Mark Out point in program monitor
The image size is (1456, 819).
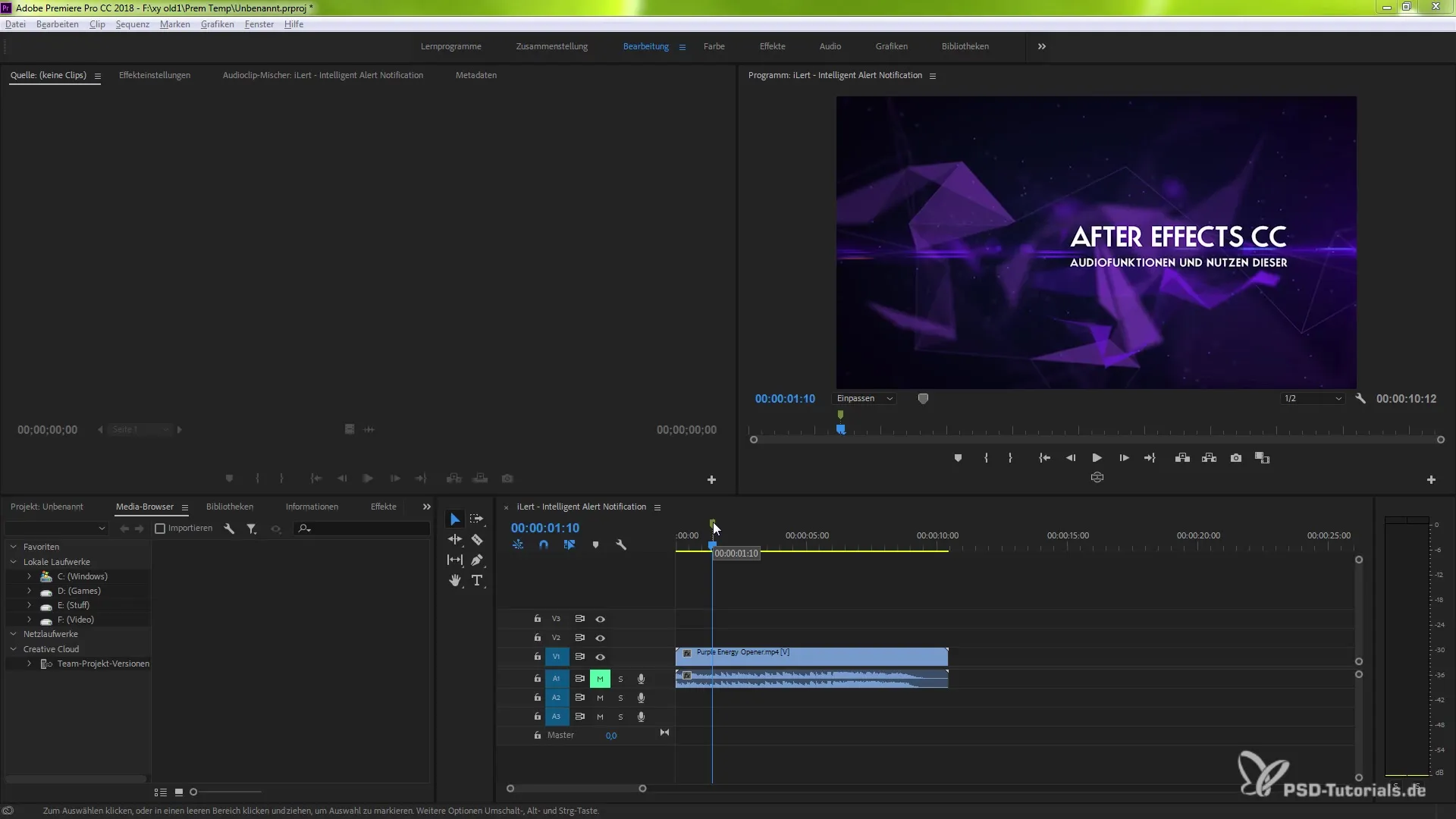(x=1010, y=458)
